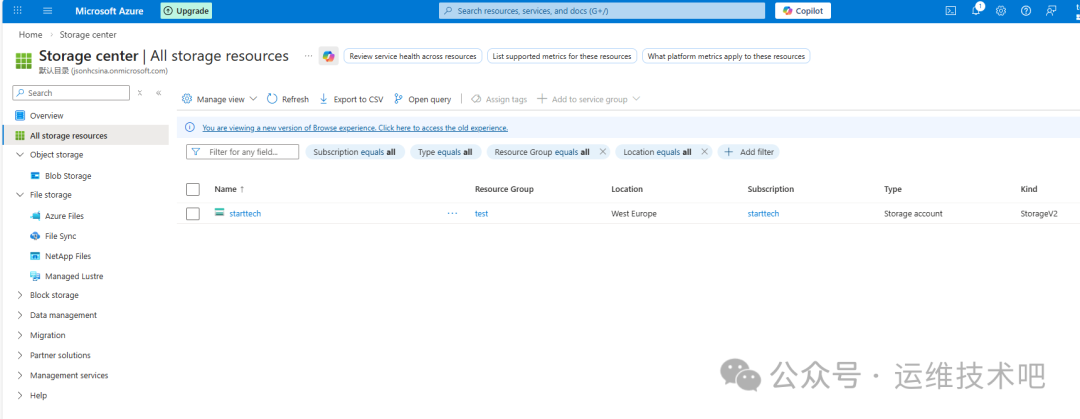Image resolution: width=1080 pixels, height=419 pixels.
Task: Expand the Migration section
Action: (19, 335)
